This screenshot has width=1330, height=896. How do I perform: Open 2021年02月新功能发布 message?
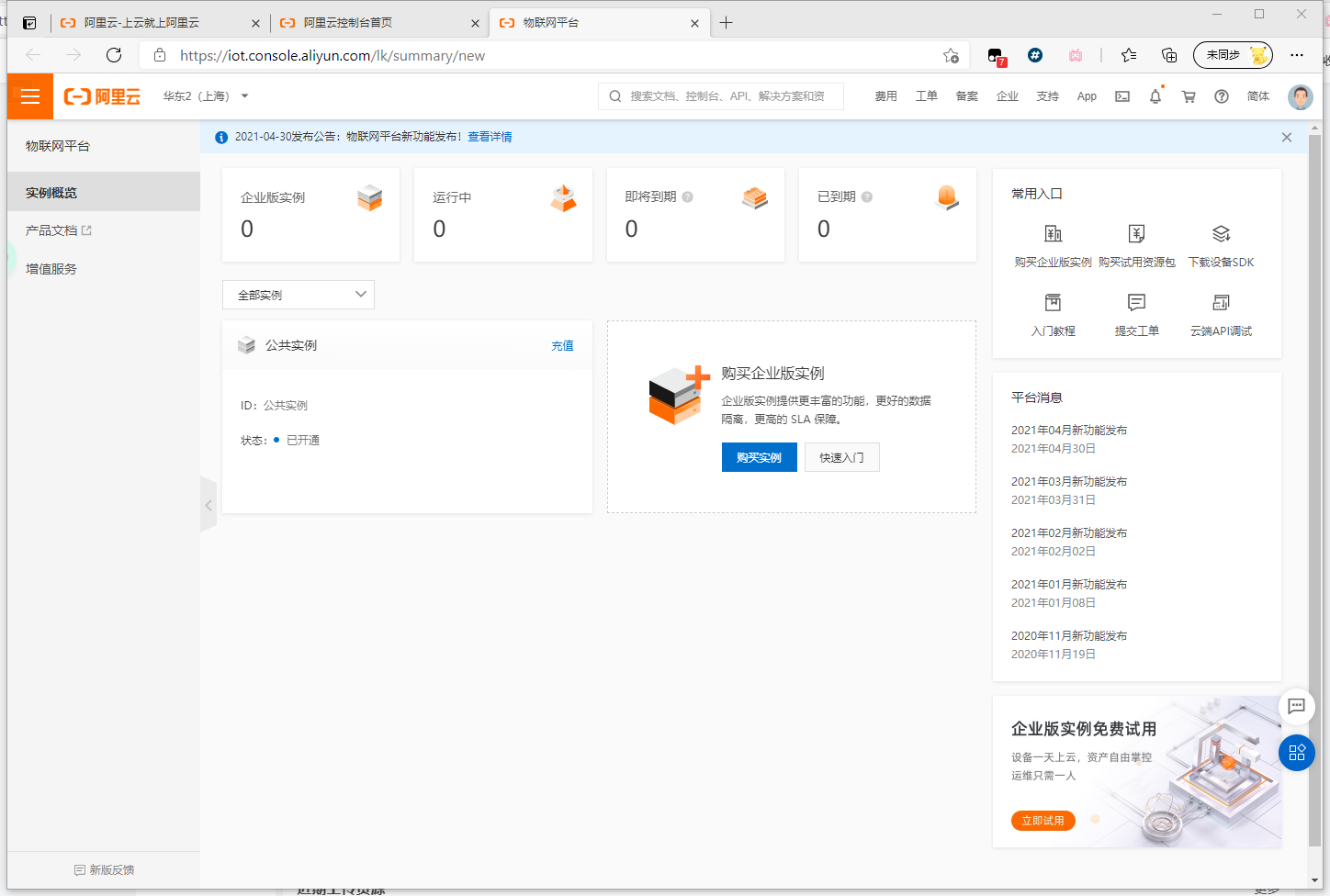pos(1069,533)
